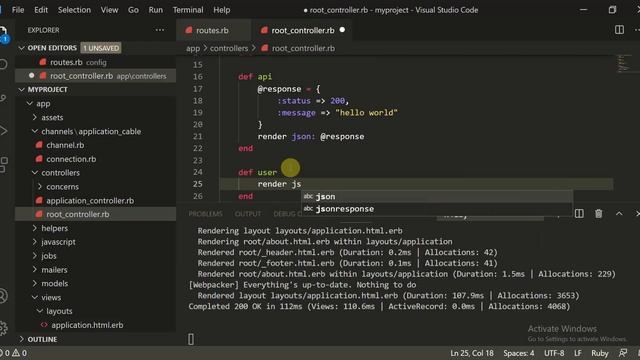
Task: Click the unsaved dot beside root_controller.rb in Open Editors
Action: coord(31,76)
